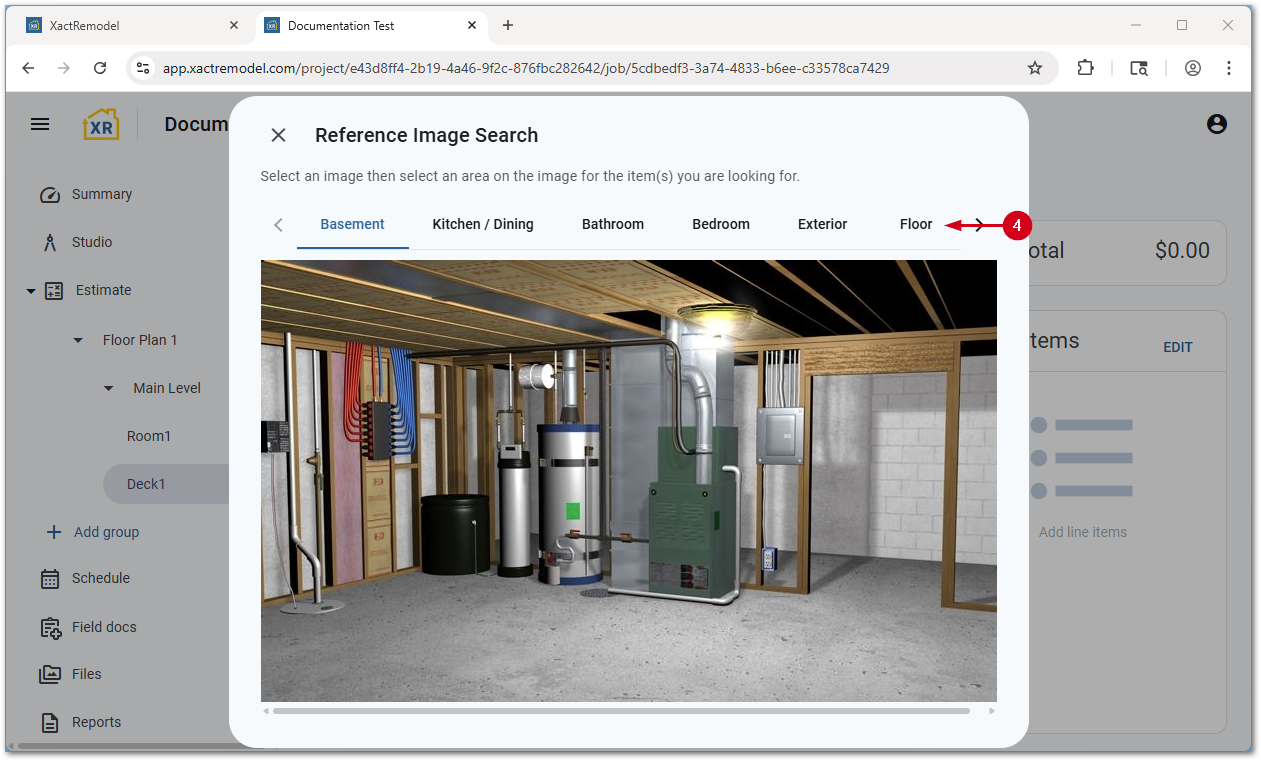The height and width of the screenshot is (761, 1261).
Task: Open Studio from the sidebar
Action: coord(49,242)
